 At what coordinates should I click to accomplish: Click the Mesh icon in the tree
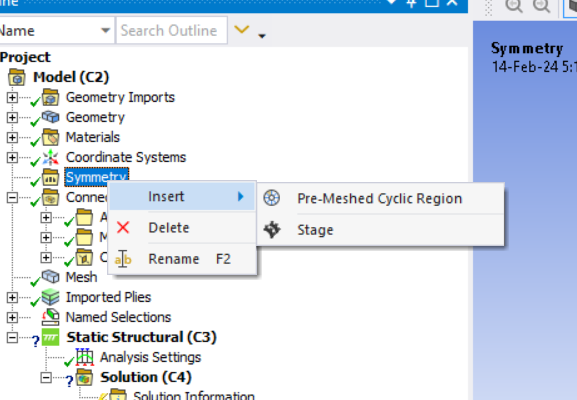(x=50, y=276)
